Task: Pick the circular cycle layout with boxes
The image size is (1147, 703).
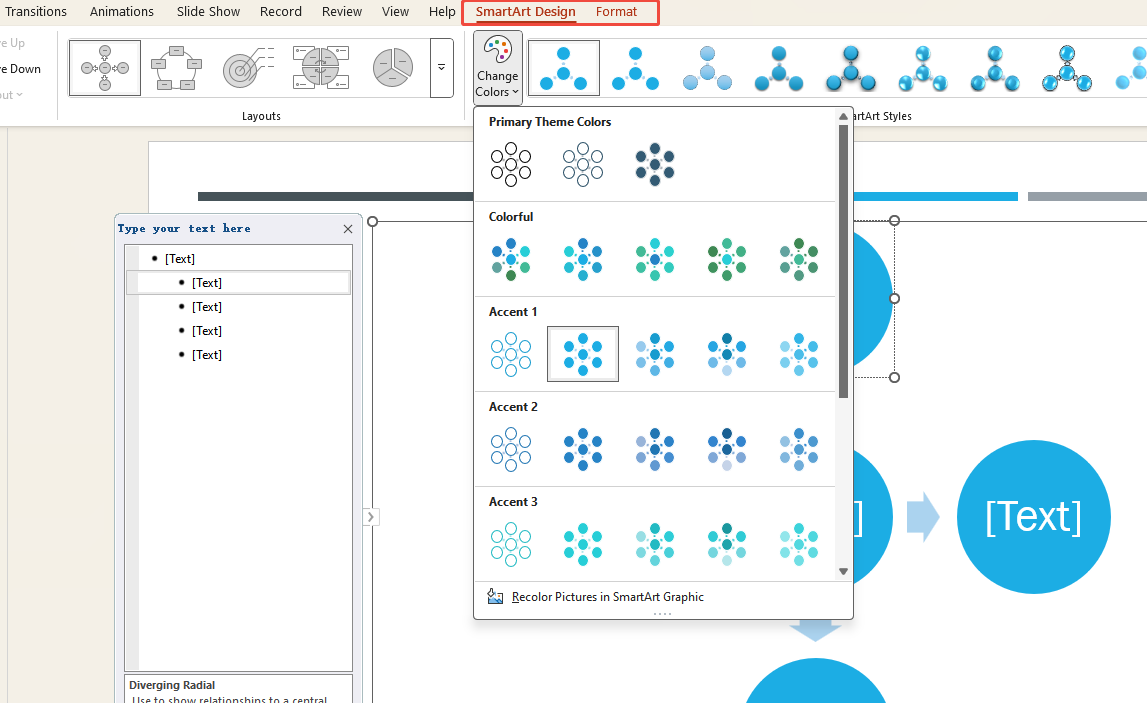Action: (x=176, y=68)
